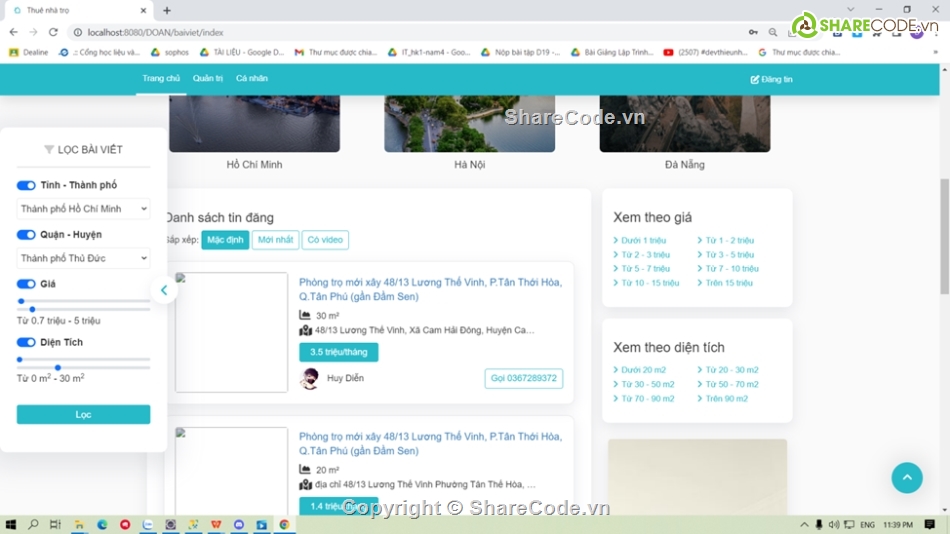The height and width of the screenshot is (534, 950).
Task: Switch to Chrome in the taskbar
Action: pos(284,524)
